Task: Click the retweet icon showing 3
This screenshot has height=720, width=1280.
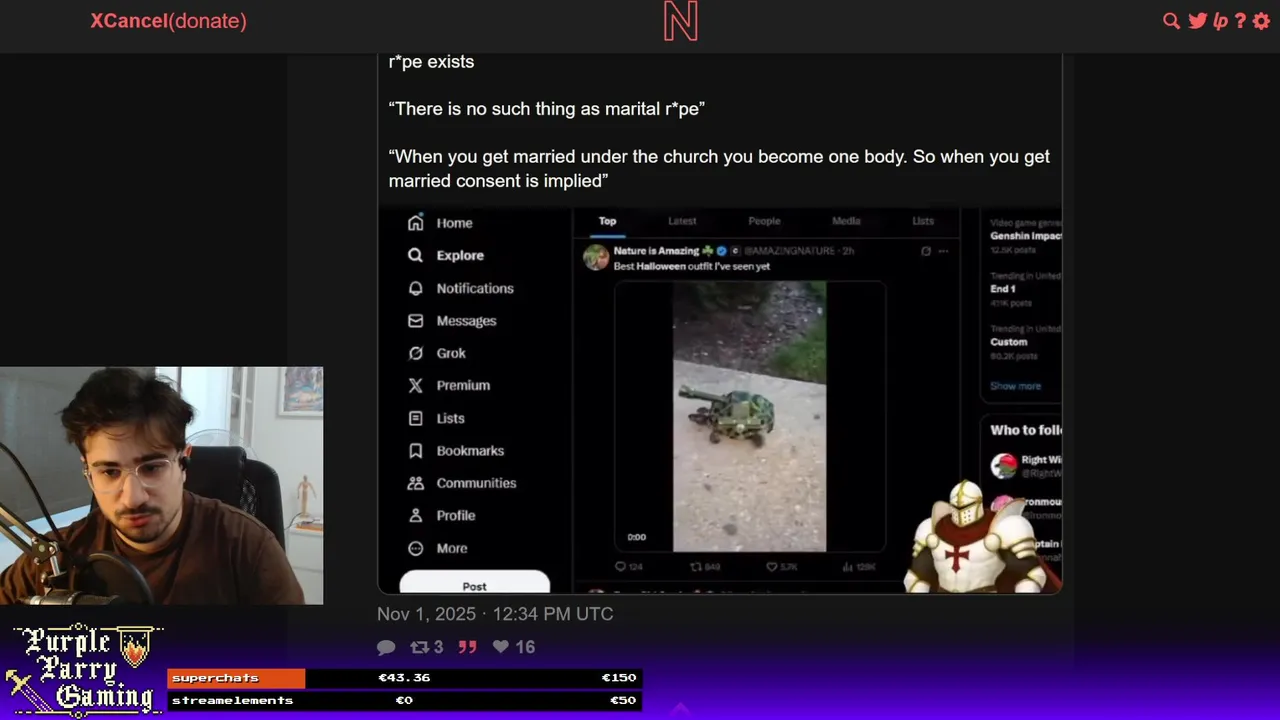Action: click(x=420, y=647)
